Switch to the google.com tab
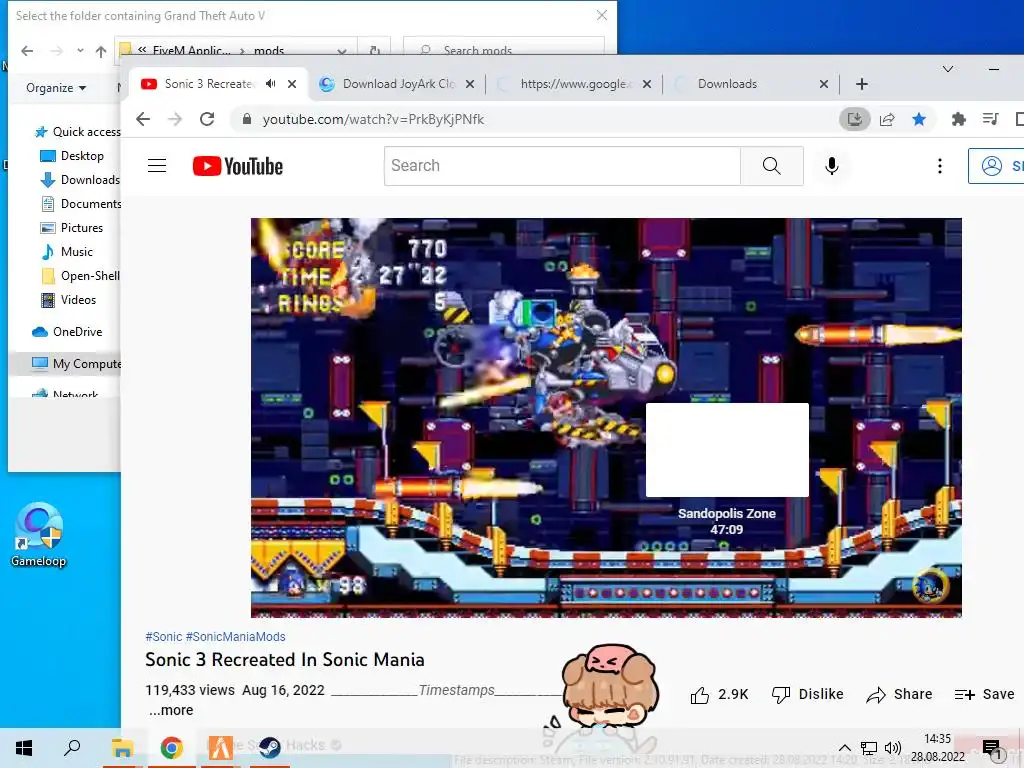Viewport: 1024px width, 768px height. (x=575, y=84)
